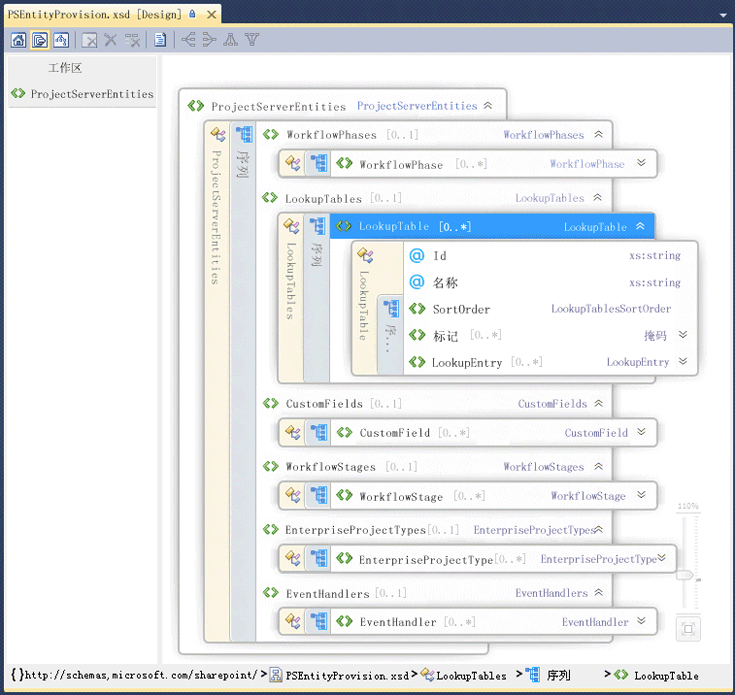Collapse the LookupTable element node
The height and width of the screenshot is (695, 735).
coord(641,227)
